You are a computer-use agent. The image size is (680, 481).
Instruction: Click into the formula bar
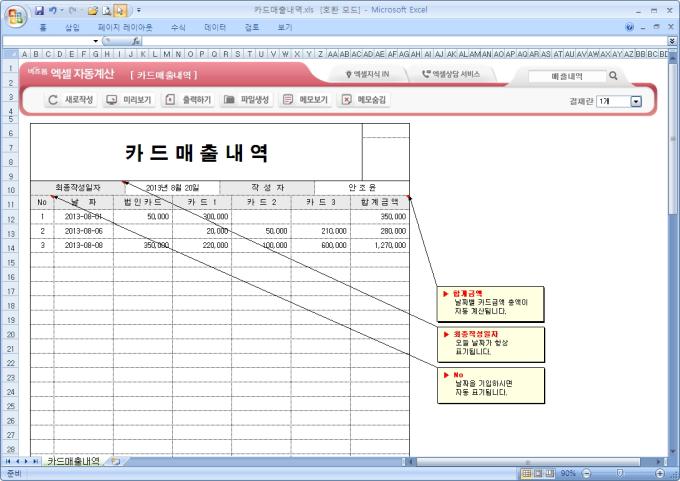[x=405, y=41]
